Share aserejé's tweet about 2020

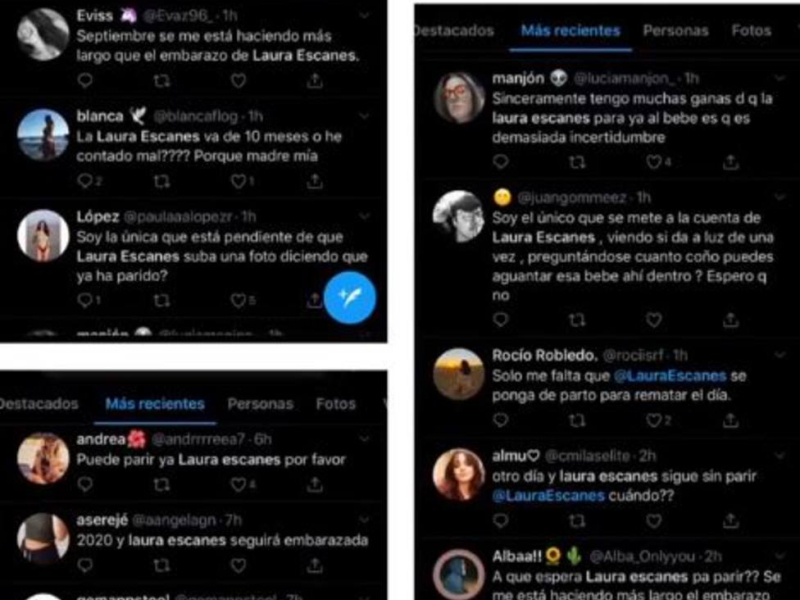coord(315,565)
